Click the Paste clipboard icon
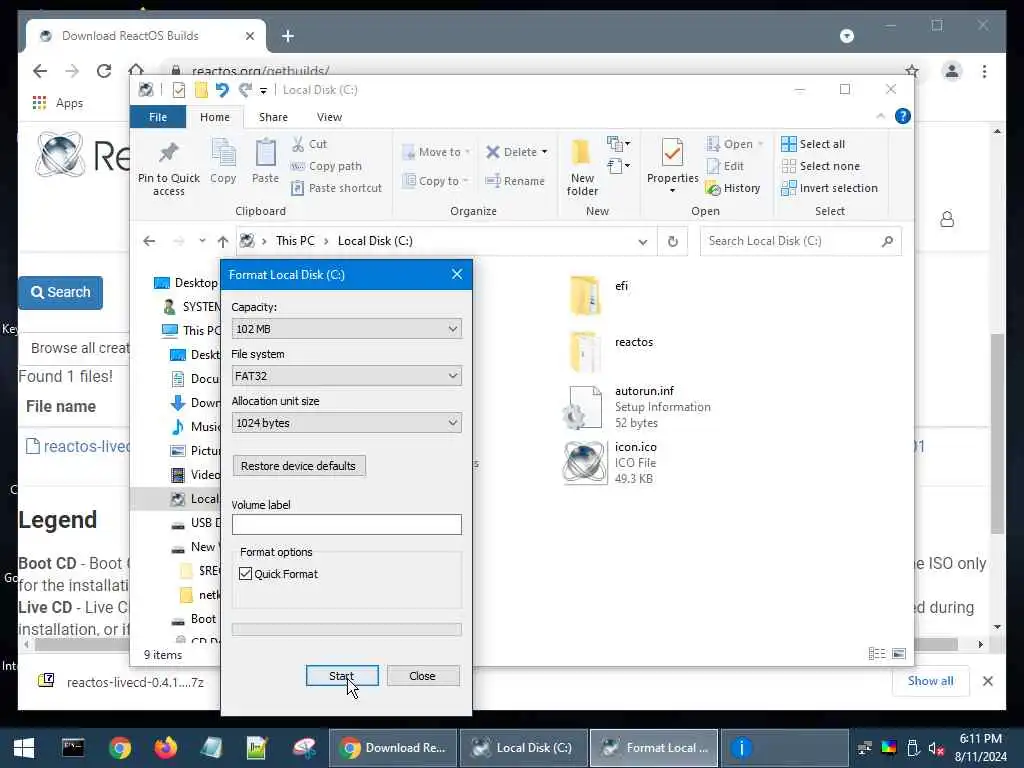 click(x=265, y=162)
